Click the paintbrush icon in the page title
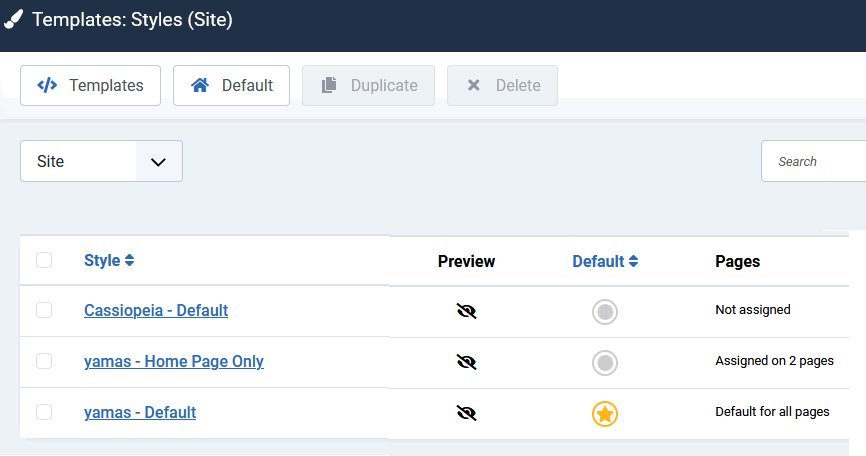866x456 pixels. (13, 20)
